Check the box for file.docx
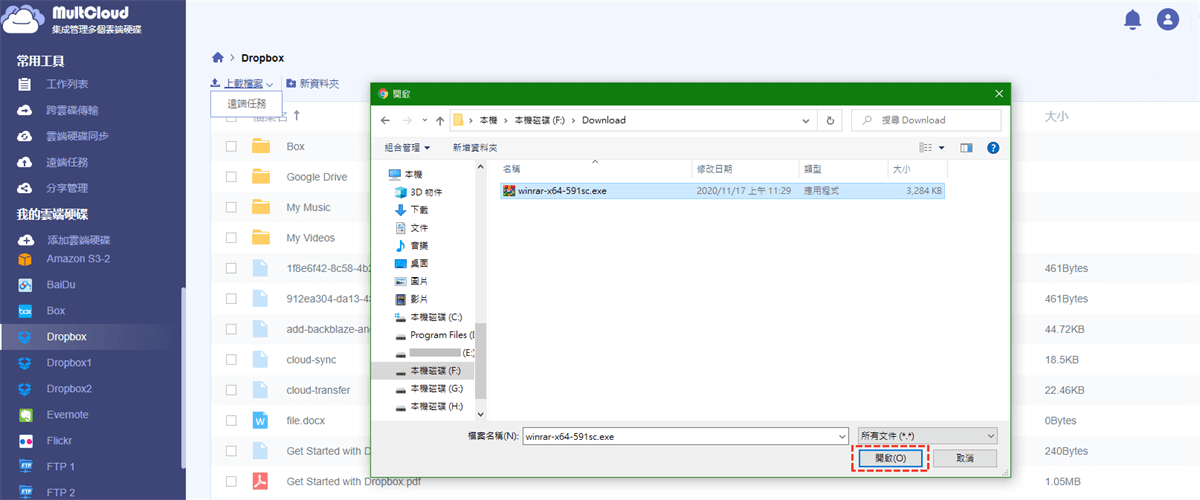The height and width of the screenshot is (500, 1200). [x=231, y=421]
